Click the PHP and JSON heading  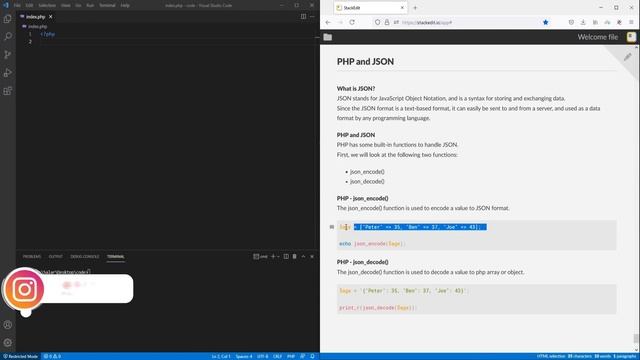tap(365, 62)
